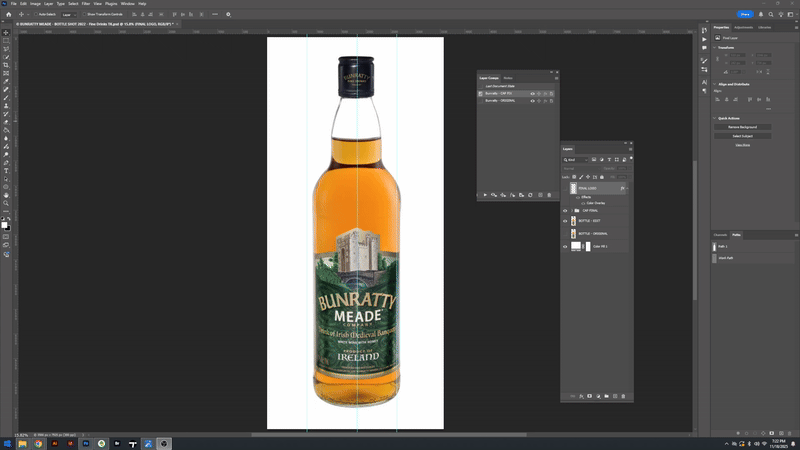Open the Auto-Select Layer dropdown

pyautogui.click(x=68, y=15)
